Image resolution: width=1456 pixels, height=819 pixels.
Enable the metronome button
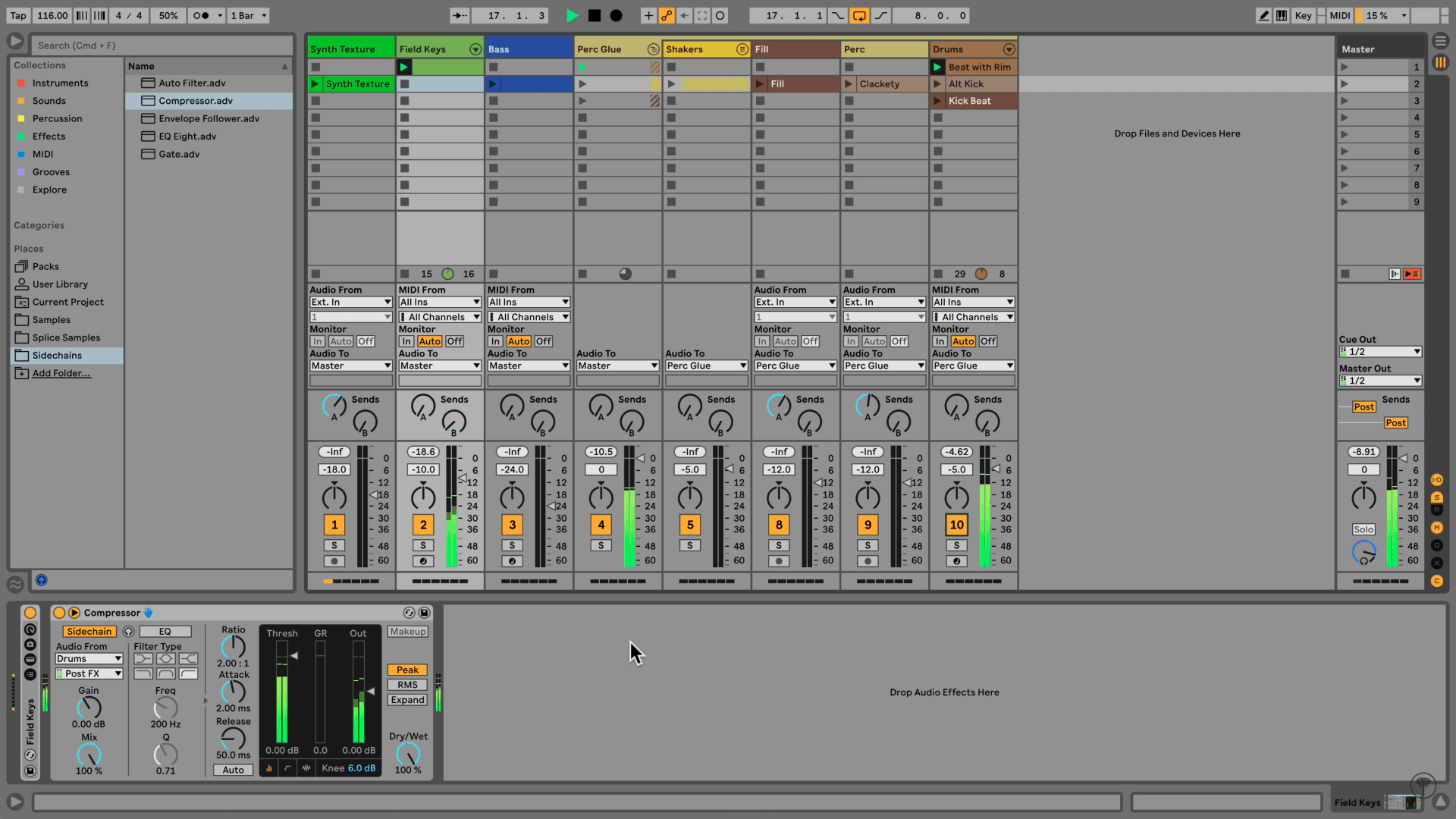coord(201,15)
